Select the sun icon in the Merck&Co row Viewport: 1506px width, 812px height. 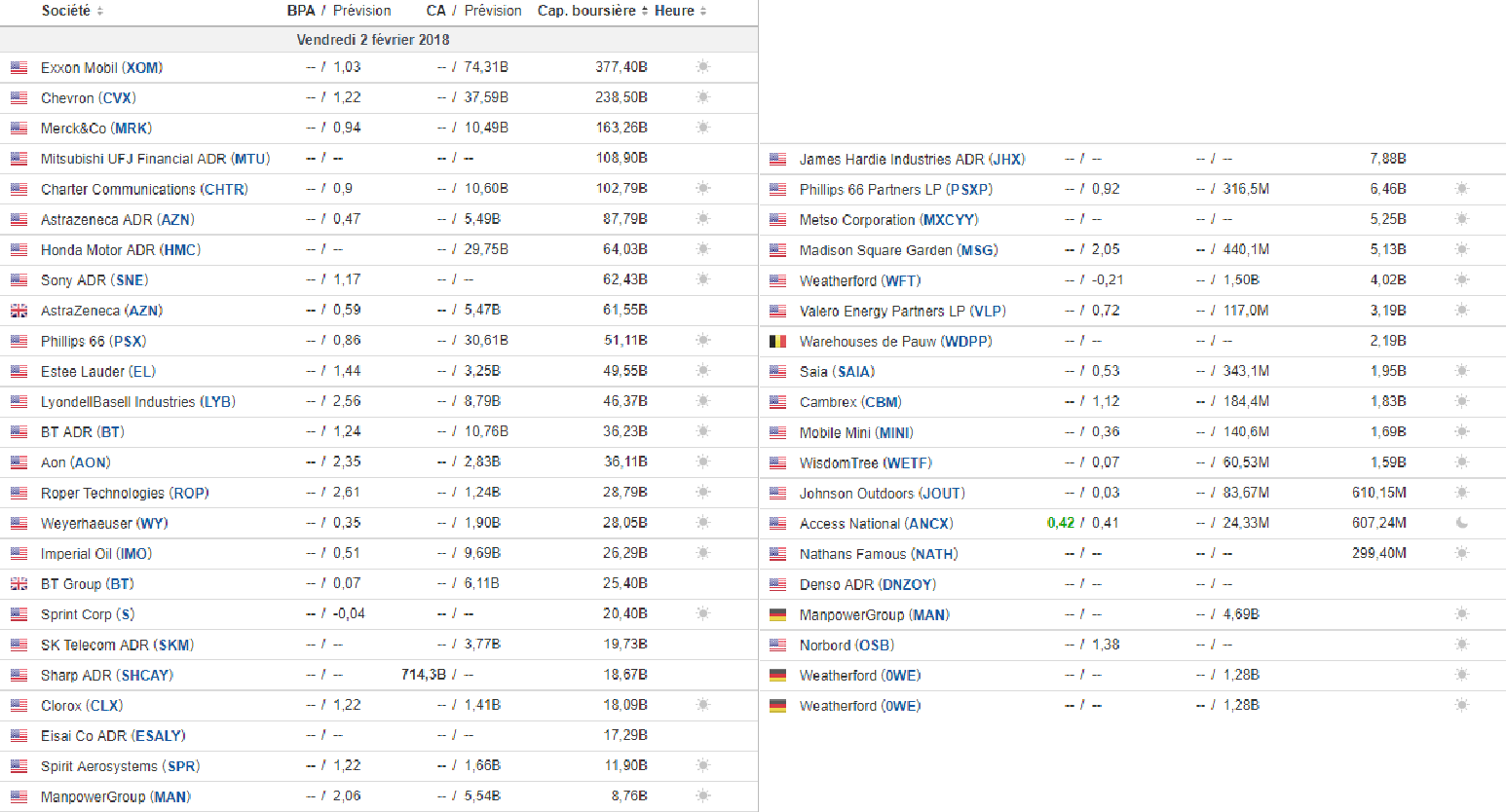coord(703,128)
